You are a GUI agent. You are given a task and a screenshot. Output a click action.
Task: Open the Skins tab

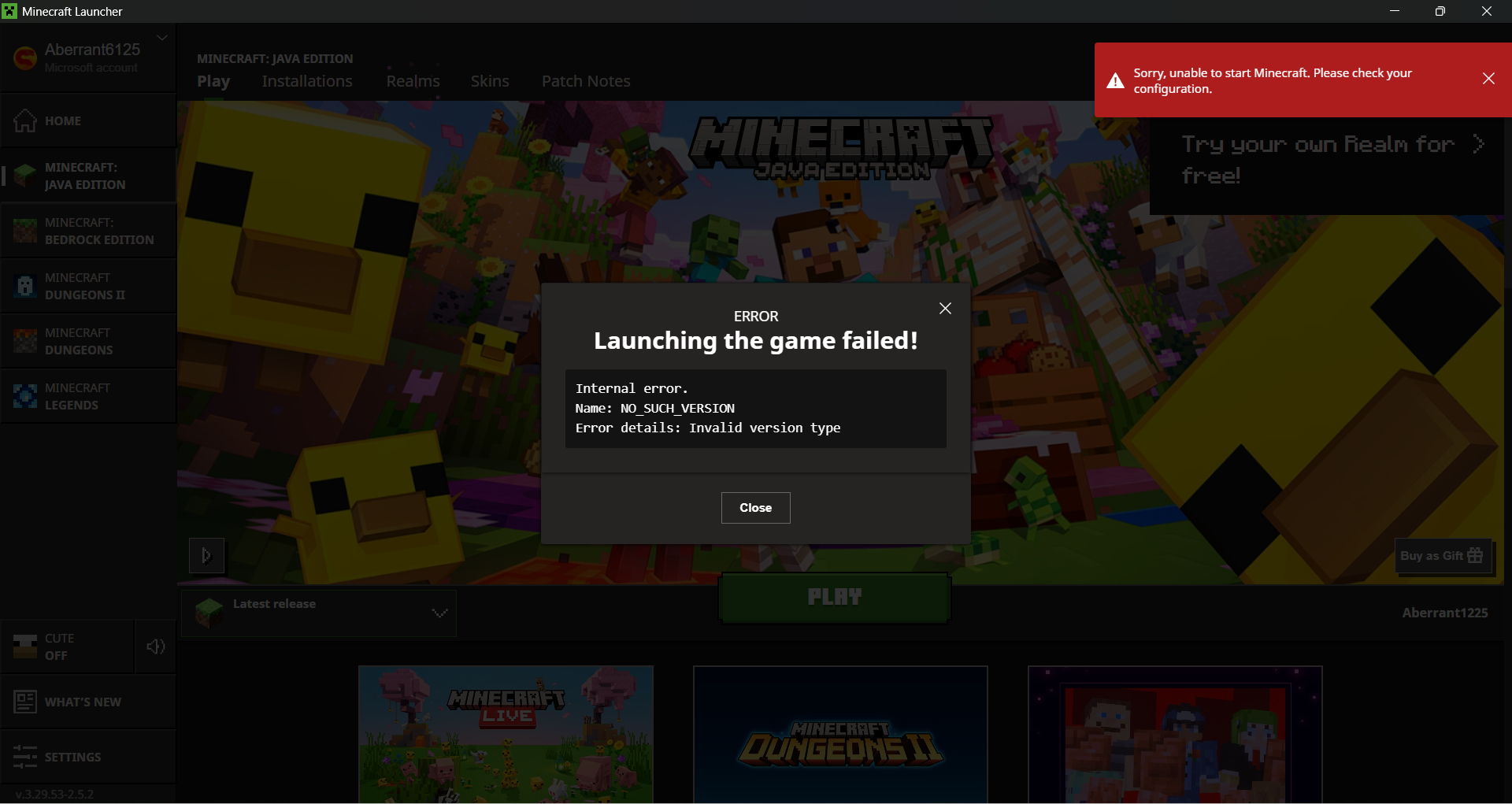[x=490, y=81]
